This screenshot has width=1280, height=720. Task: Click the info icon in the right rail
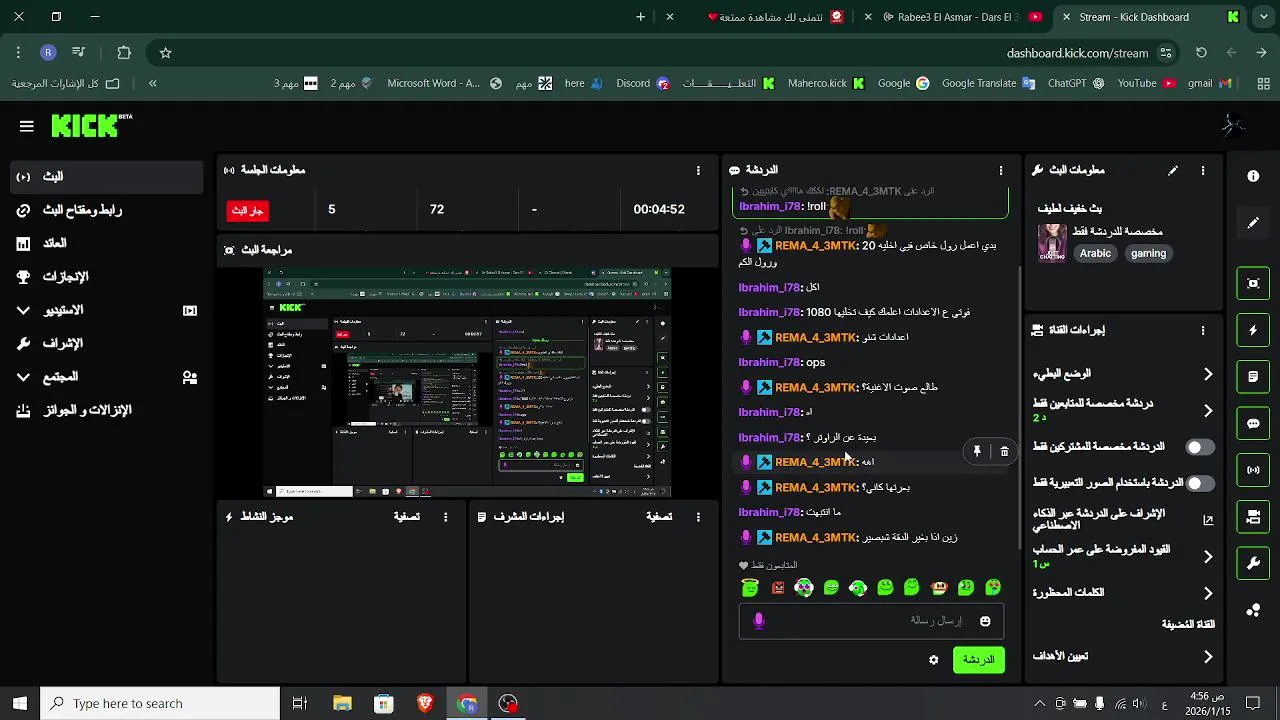(1253, 176)
